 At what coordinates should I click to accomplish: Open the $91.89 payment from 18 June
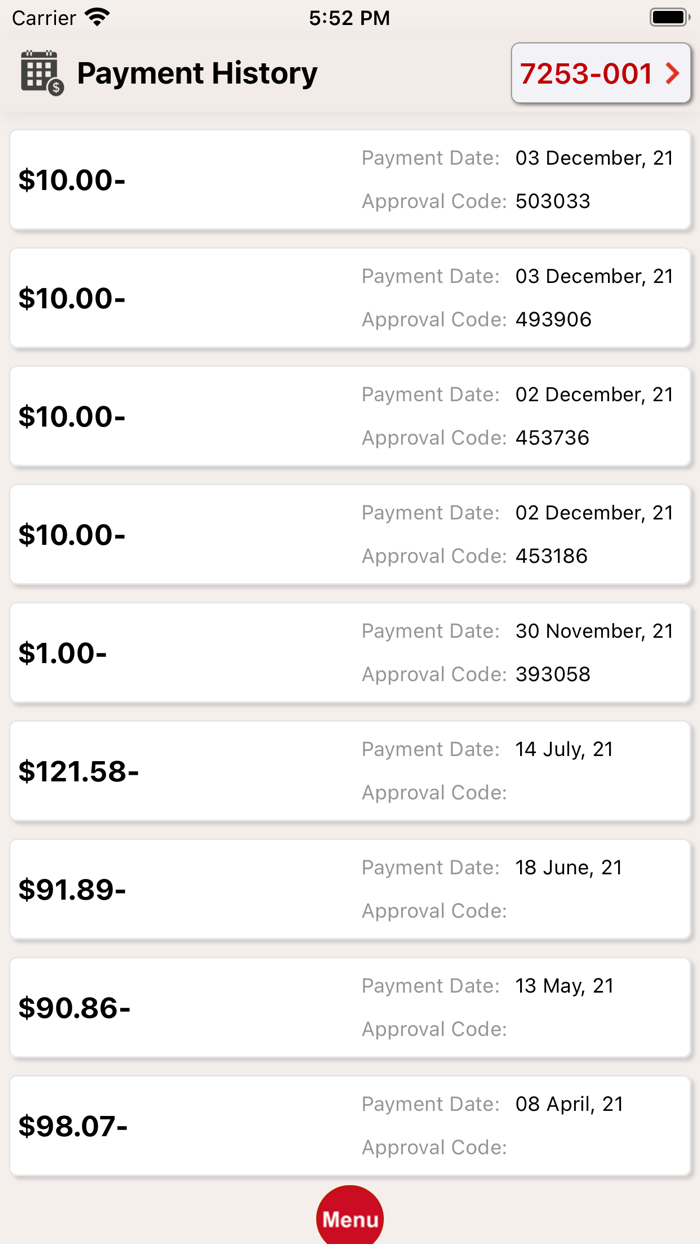(349, 889)
